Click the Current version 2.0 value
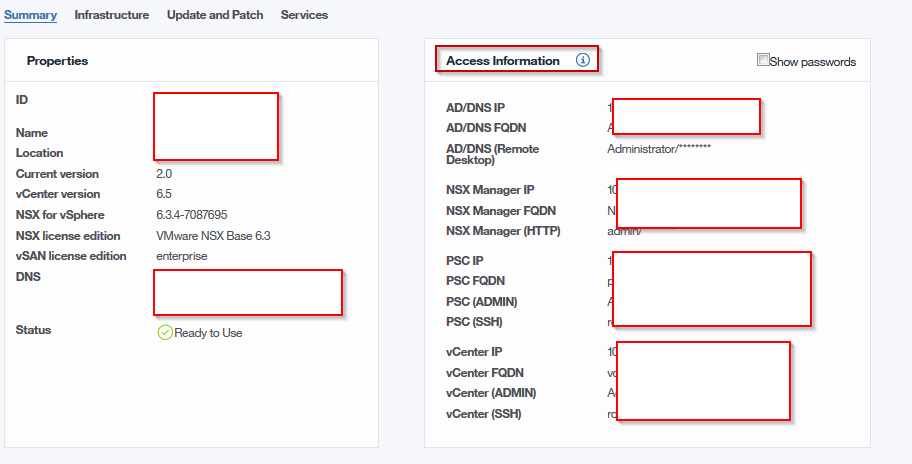 coord(164,174)
